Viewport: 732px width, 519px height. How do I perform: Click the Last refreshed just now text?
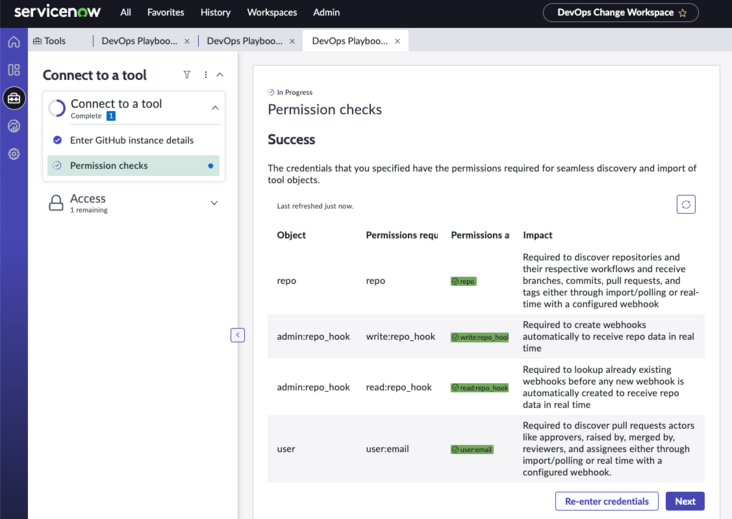(x=315, y=206)
